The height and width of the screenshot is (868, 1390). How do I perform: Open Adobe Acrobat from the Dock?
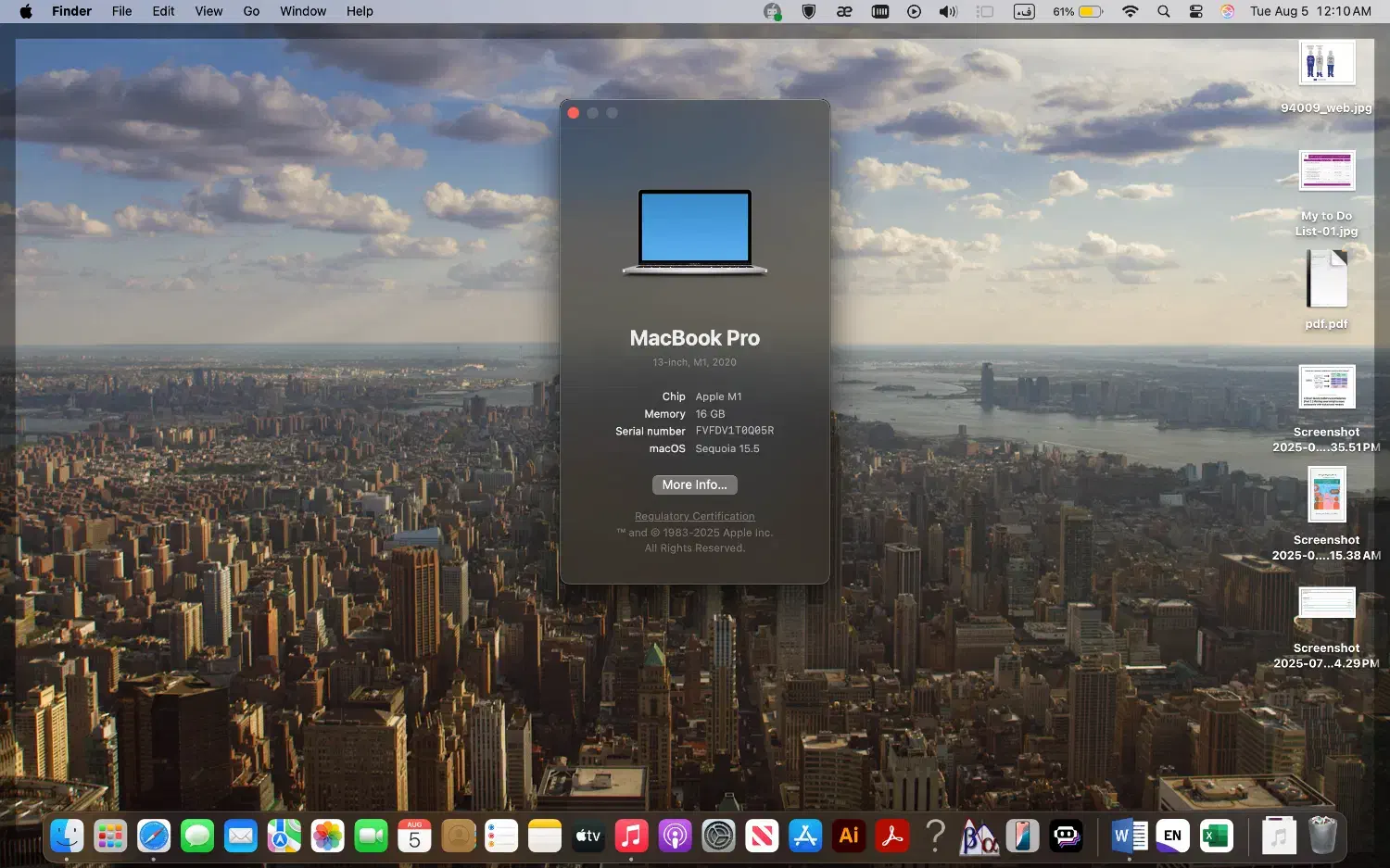click(892, 837)
